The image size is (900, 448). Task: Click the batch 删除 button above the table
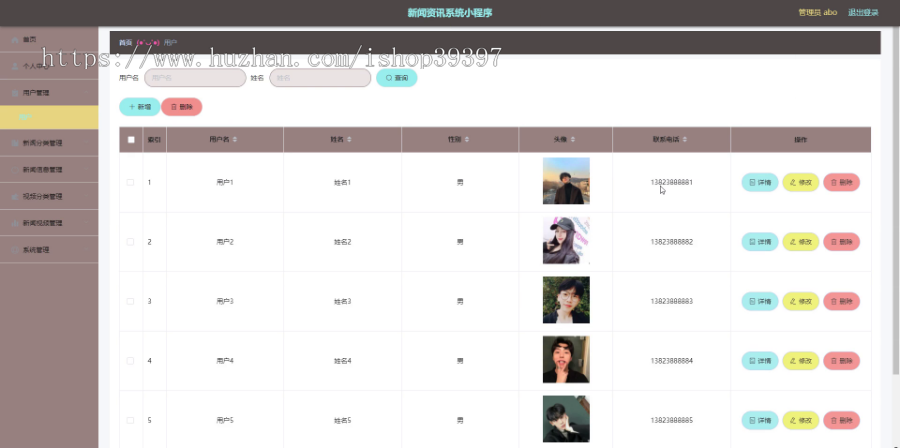click(181, 107)
